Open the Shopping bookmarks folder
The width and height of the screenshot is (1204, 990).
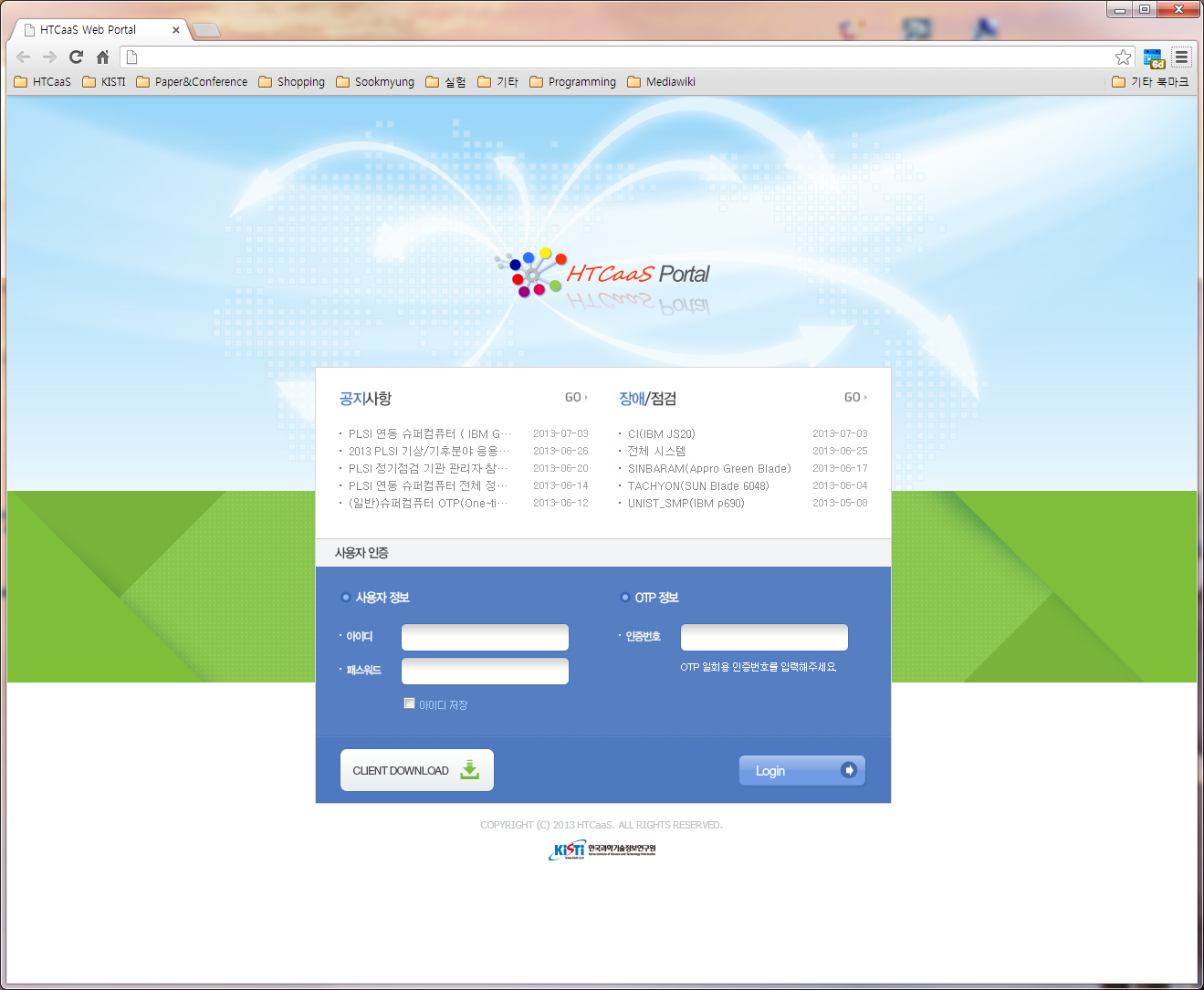pyautogui.click(x=292, y=82)
